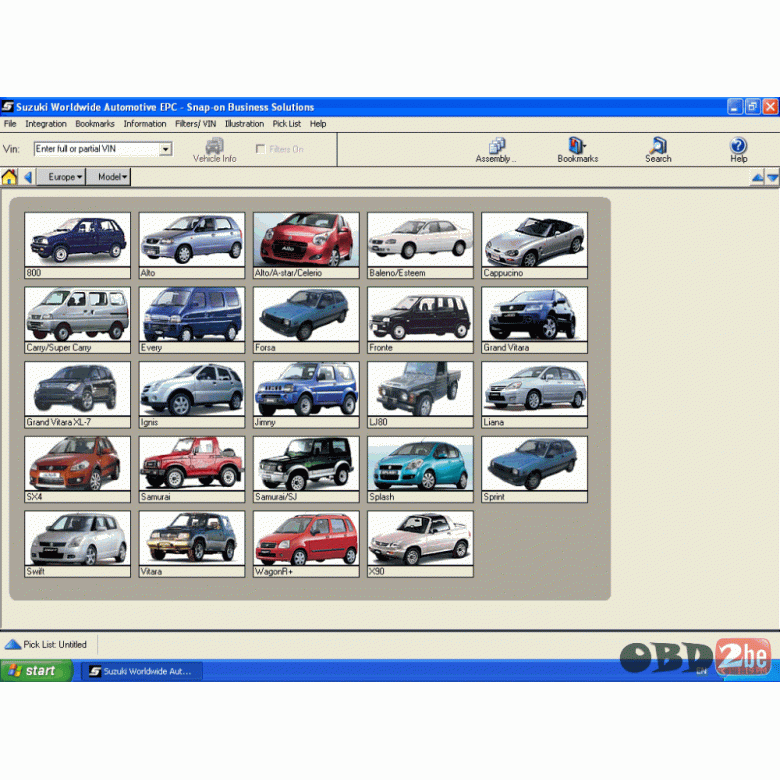Image resolution: width=780 pixels, height=780 pixels.
Task: Select the Every van thumbnail
Action: pyautogui.click(x=192, y=320)
